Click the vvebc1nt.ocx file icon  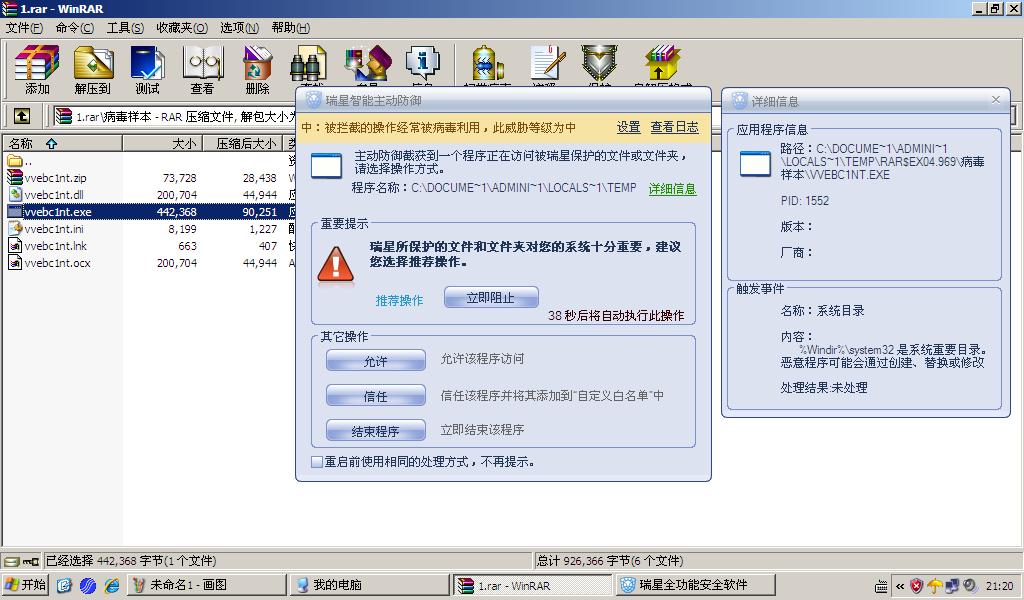click(14, 262)
